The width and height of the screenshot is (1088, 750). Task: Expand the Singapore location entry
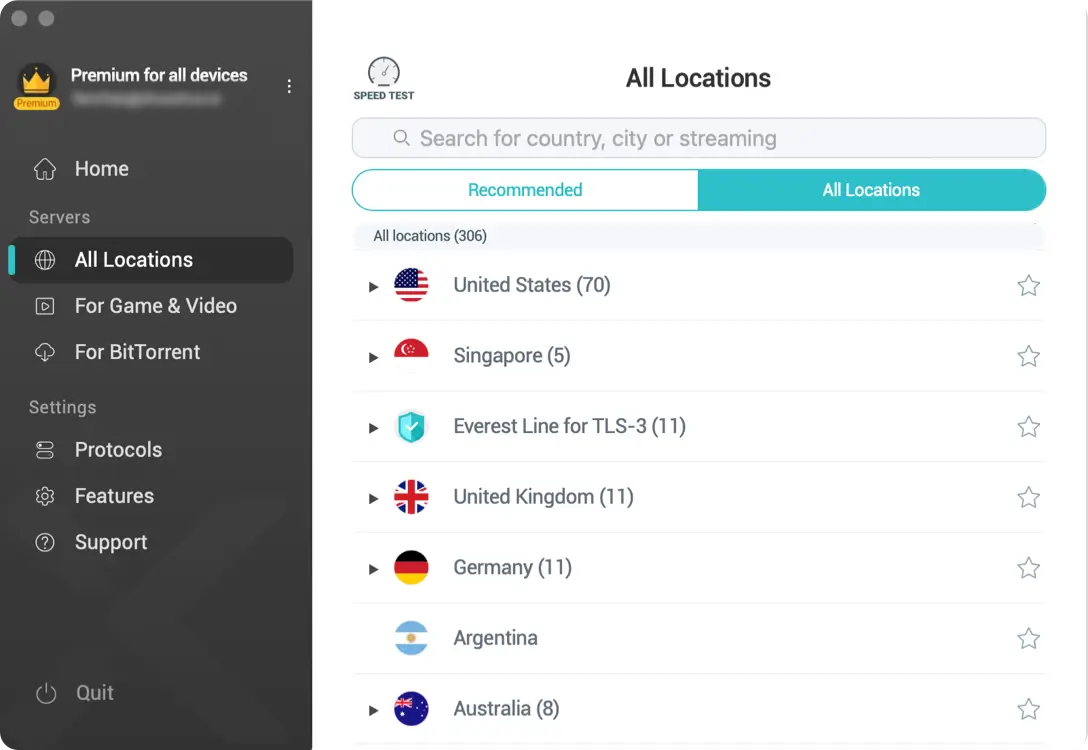pyautogui.click(x=373, y=355)
